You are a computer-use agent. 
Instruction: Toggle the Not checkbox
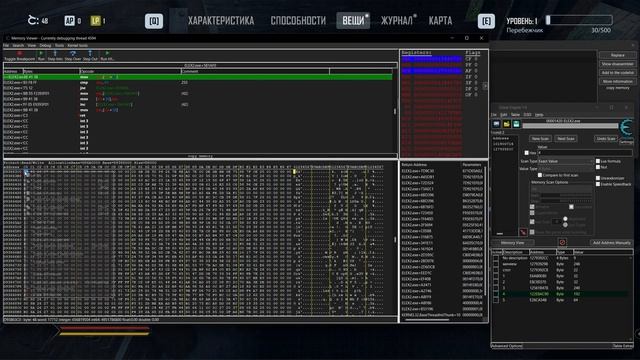coord(598,167)
